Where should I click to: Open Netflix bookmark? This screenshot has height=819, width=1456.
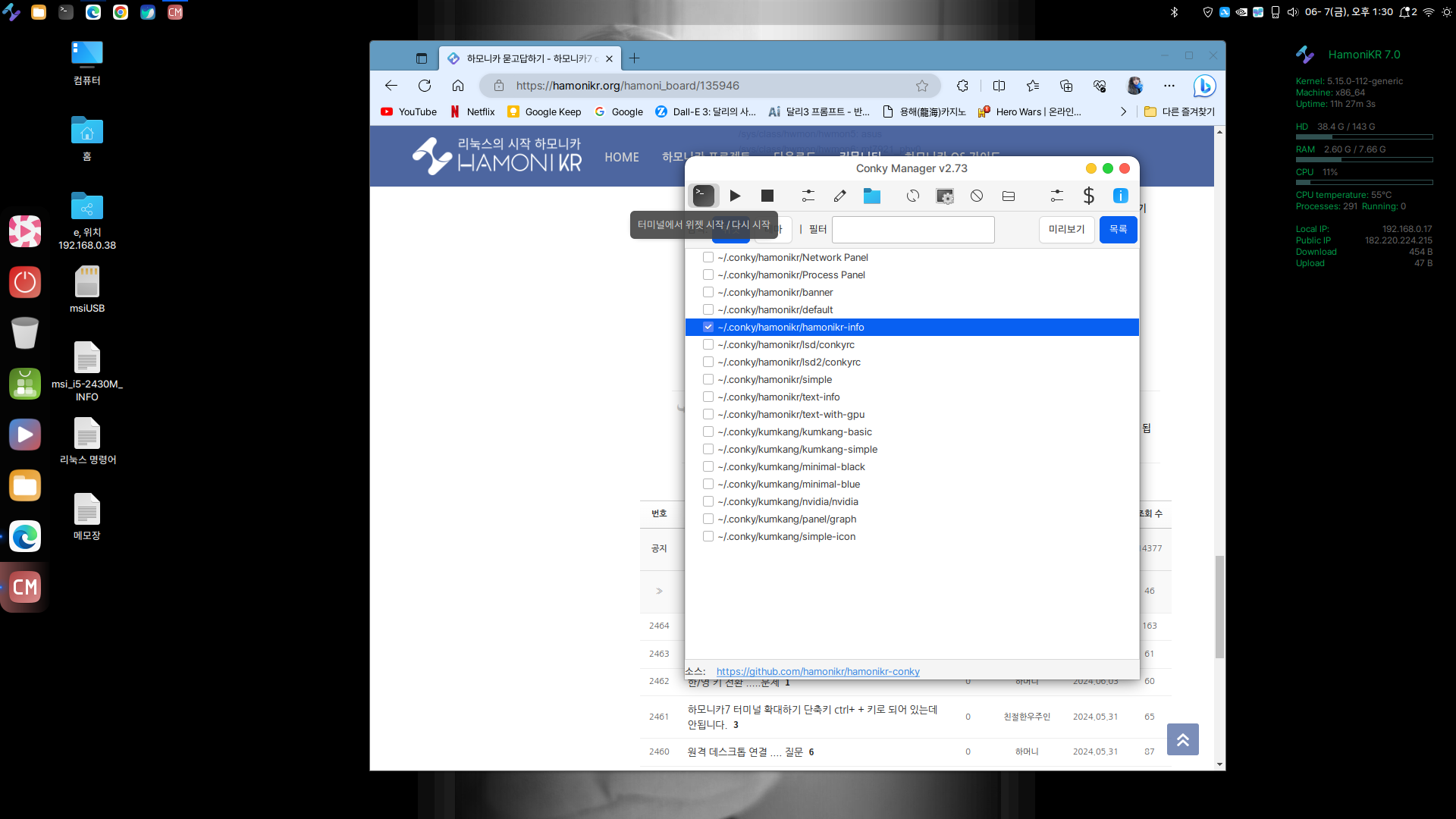[x=472, y=111]
